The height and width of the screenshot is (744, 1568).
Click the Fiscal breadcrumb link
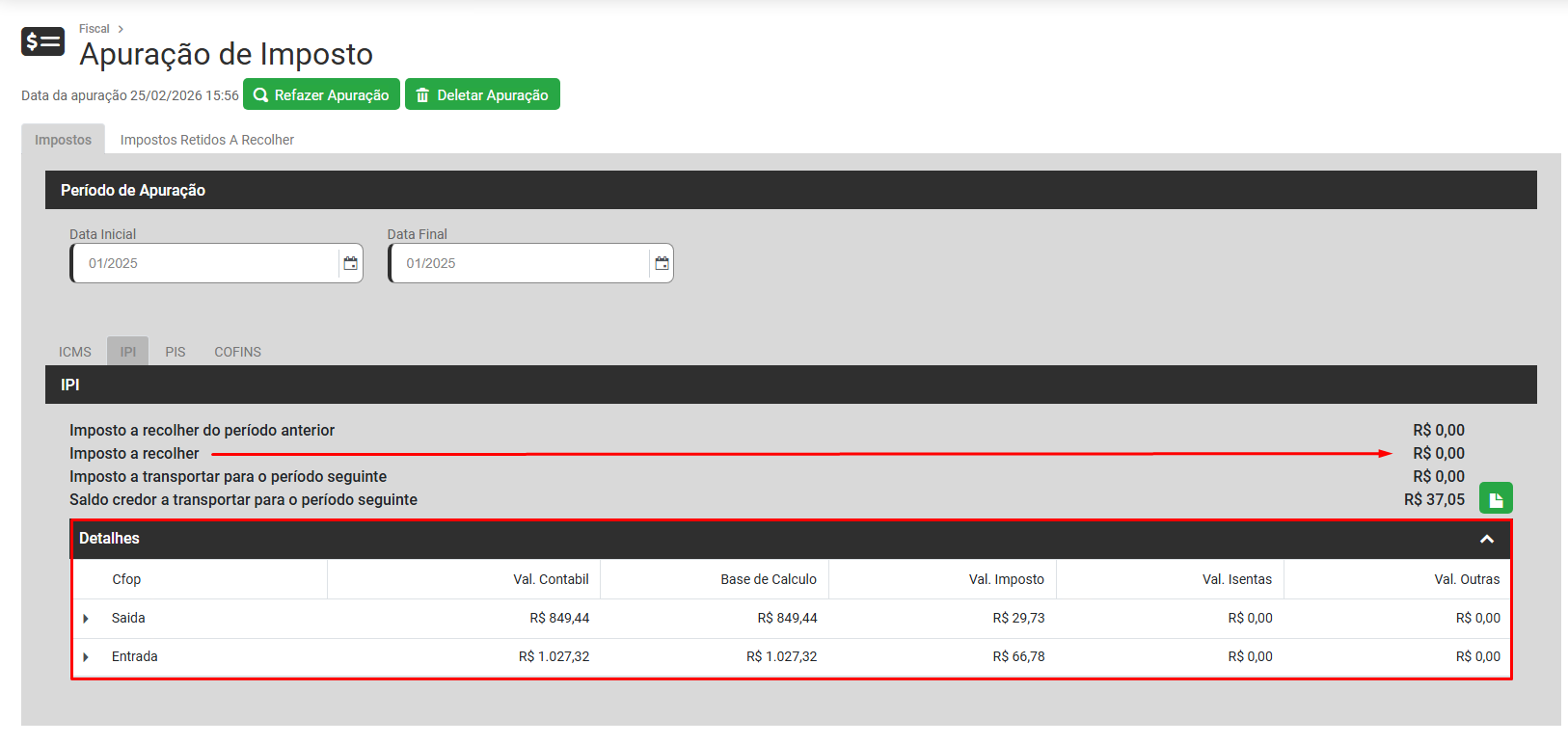(x=94, y=29)
